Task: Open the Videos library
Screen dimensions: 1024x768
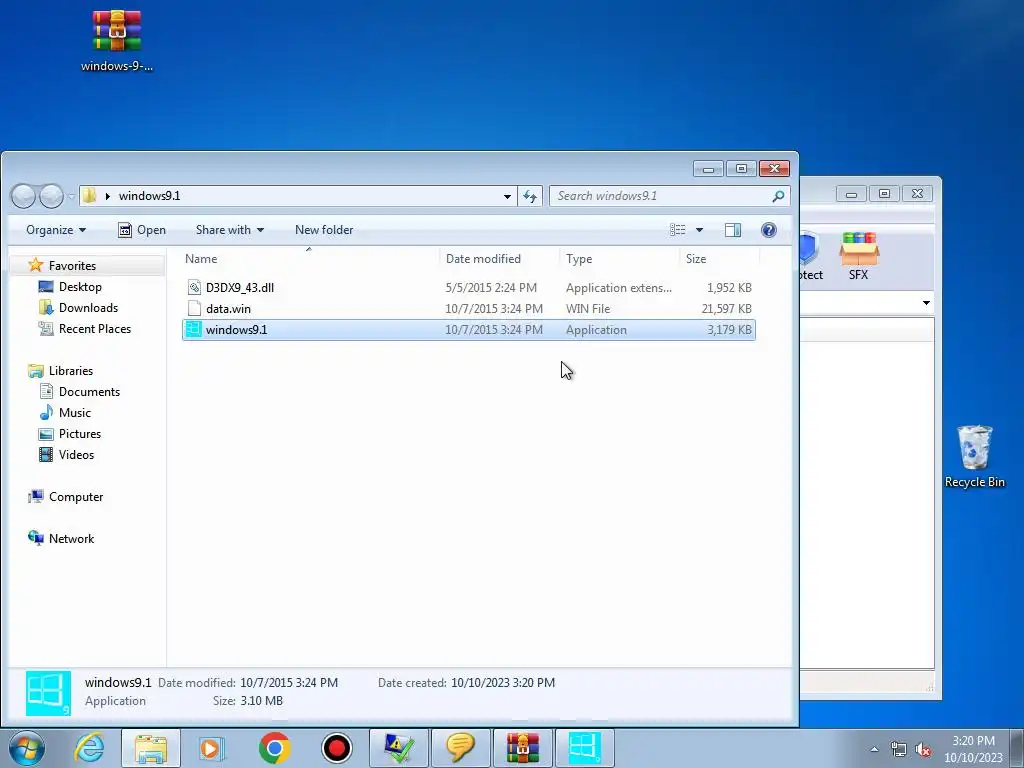Action: pos(76,455)
